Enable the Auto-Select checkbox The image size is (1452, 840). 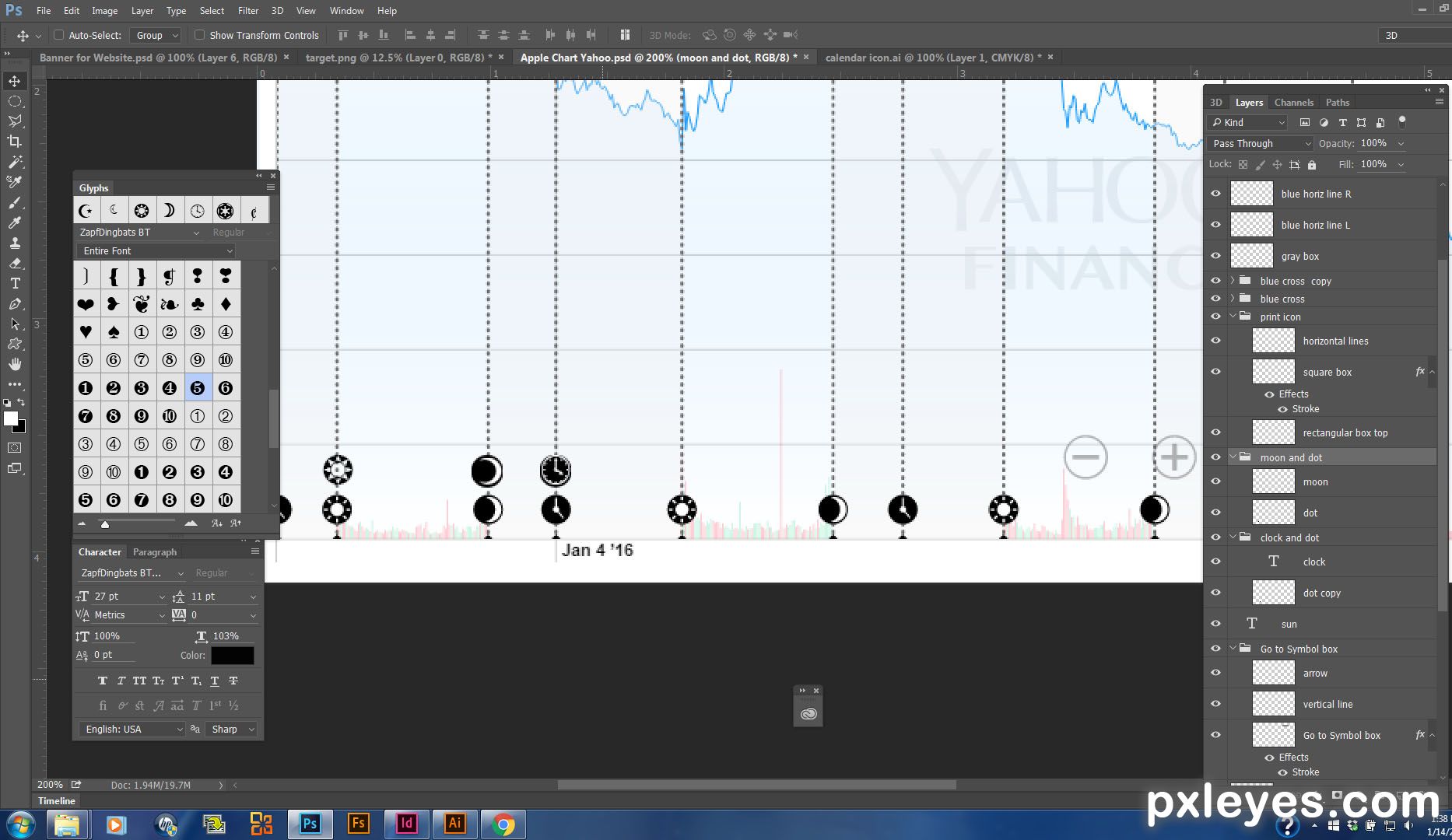pyautogui.click(x=58, y=35)
